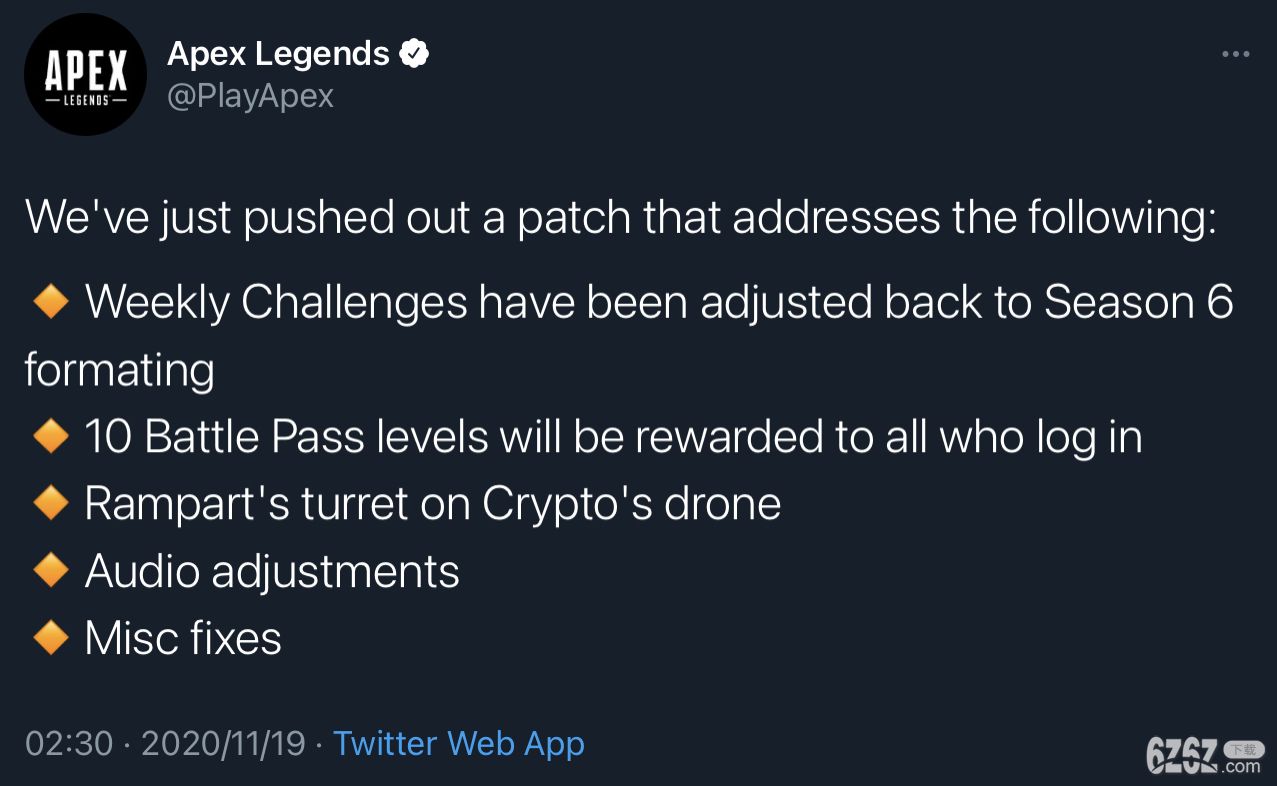Image resolution: width=1277 pixels, height=786 pixels.
Task: Open the @PlayApex handle link
Action: 250,96
